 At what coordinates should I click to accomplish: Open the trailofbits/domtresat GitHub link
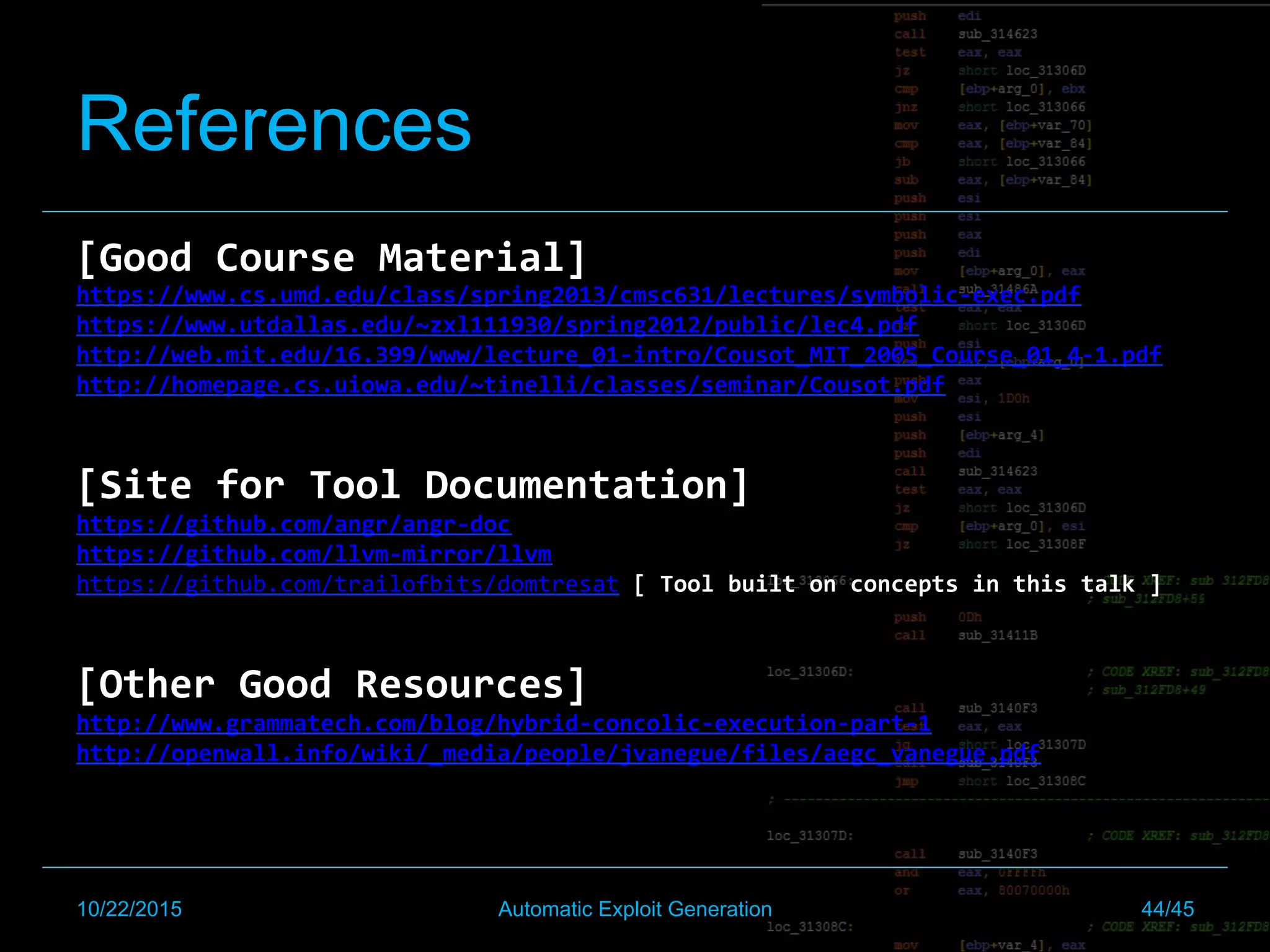(348, 584)
